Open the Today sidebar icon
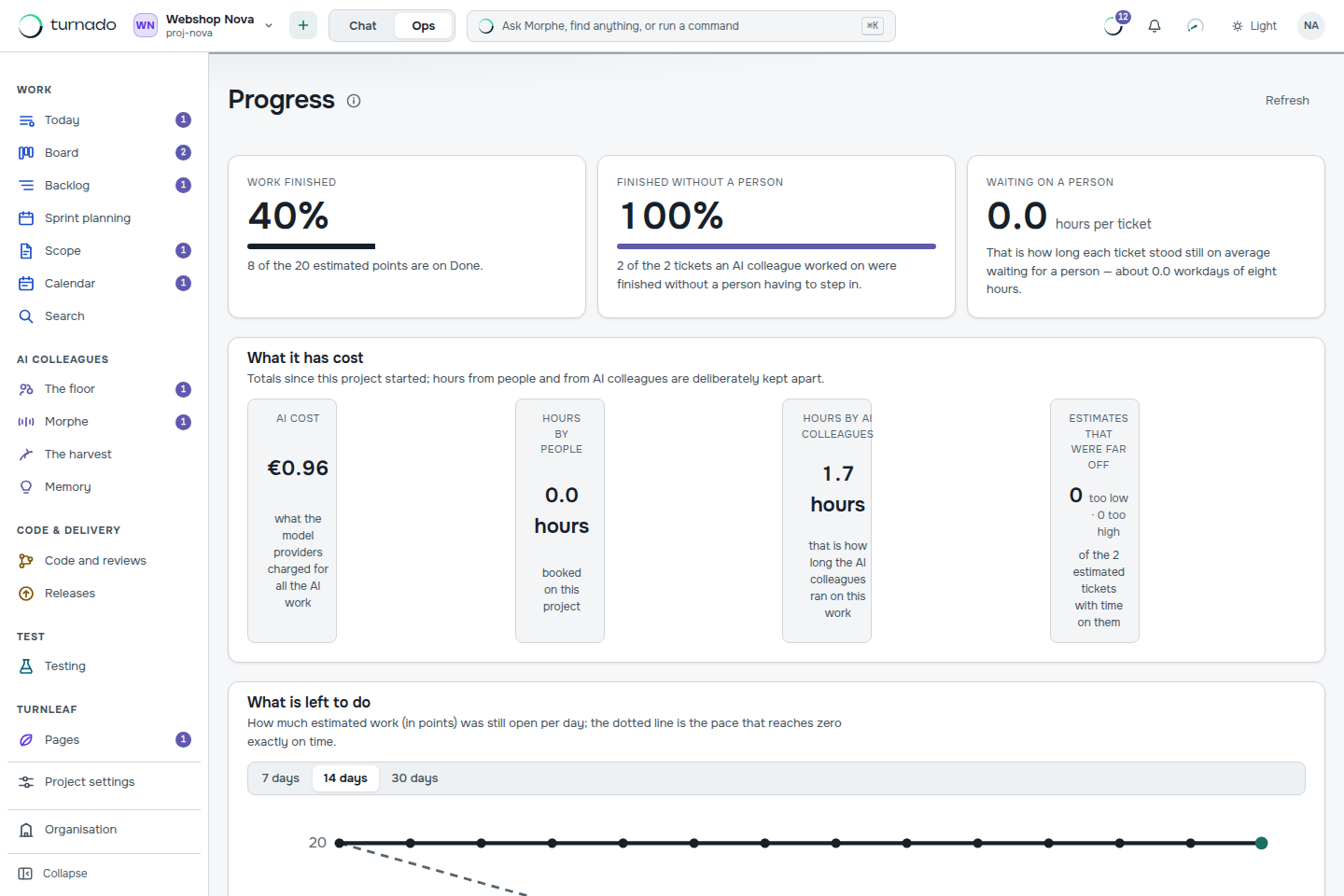The height and width of the screenshot is (896, 1344). [26, 120]
